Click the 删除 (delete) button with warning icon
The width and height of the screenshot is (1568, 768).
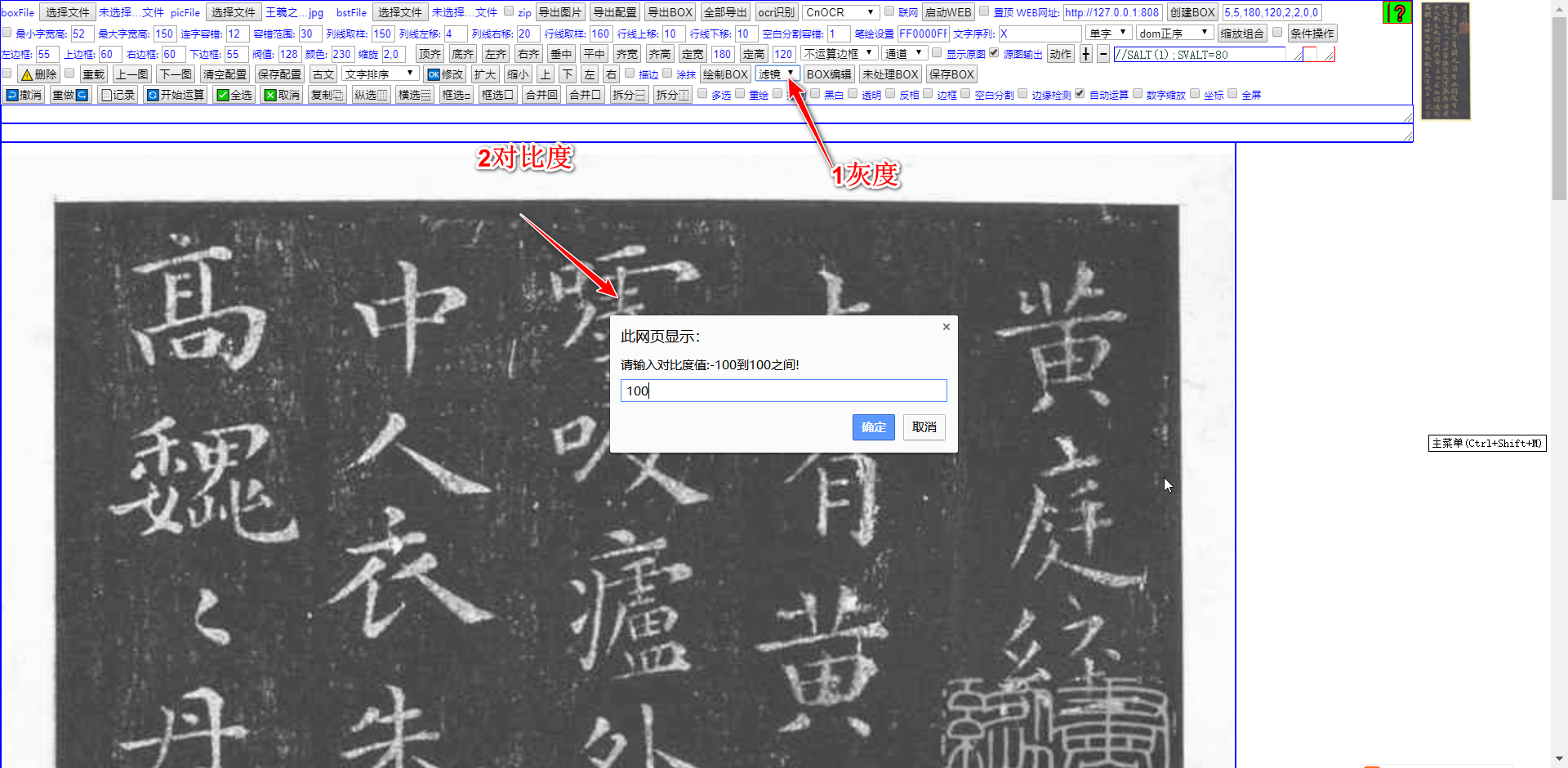[38, 74]
